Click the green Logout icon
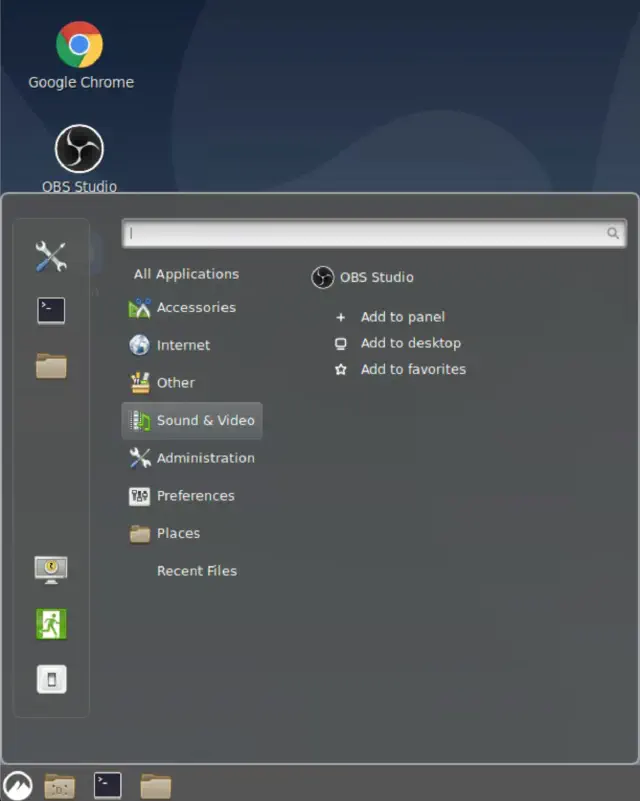Image resolution: width=640 pixels, height=801 pixels. point(51,624)
